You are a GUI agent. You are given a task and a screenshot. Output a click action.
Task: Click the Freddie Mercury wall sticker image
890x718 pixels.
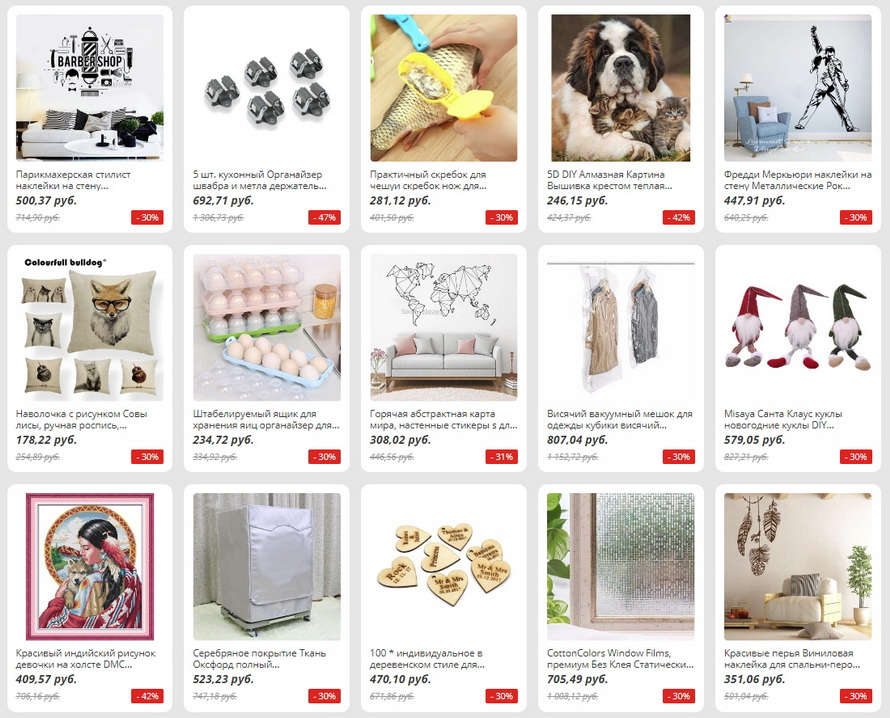pyautogui.click(x=798, y=88)
